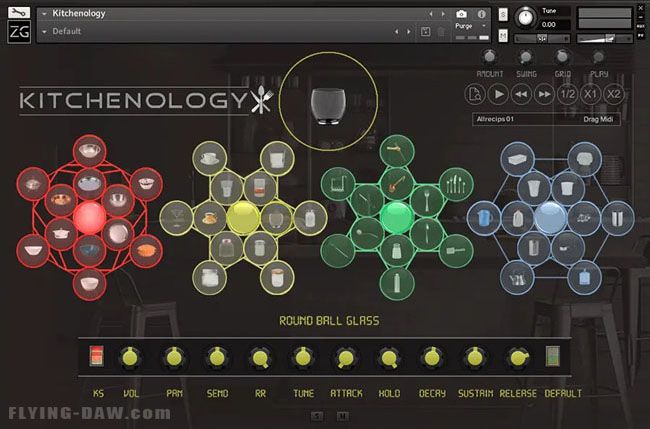Viewport: 650px width, 429px height.
Task: Click the AMOUNT knob
Action: tap(490, 56)
